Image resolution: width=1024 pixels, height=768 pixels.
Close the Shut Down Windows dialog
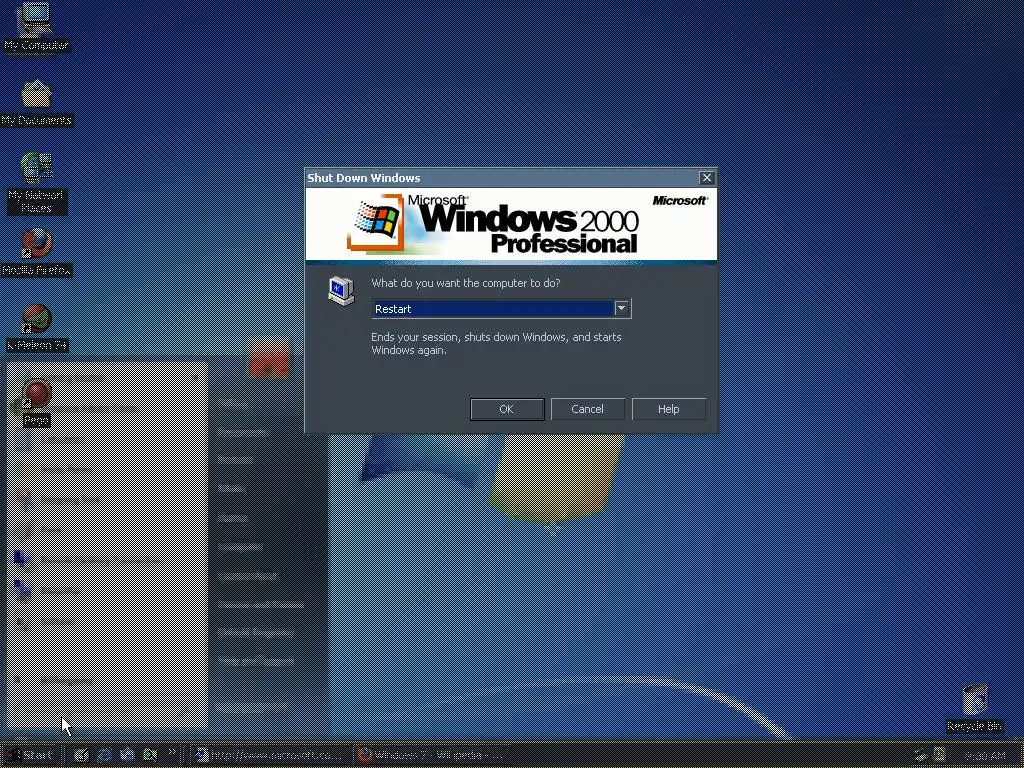coord(707,178)
